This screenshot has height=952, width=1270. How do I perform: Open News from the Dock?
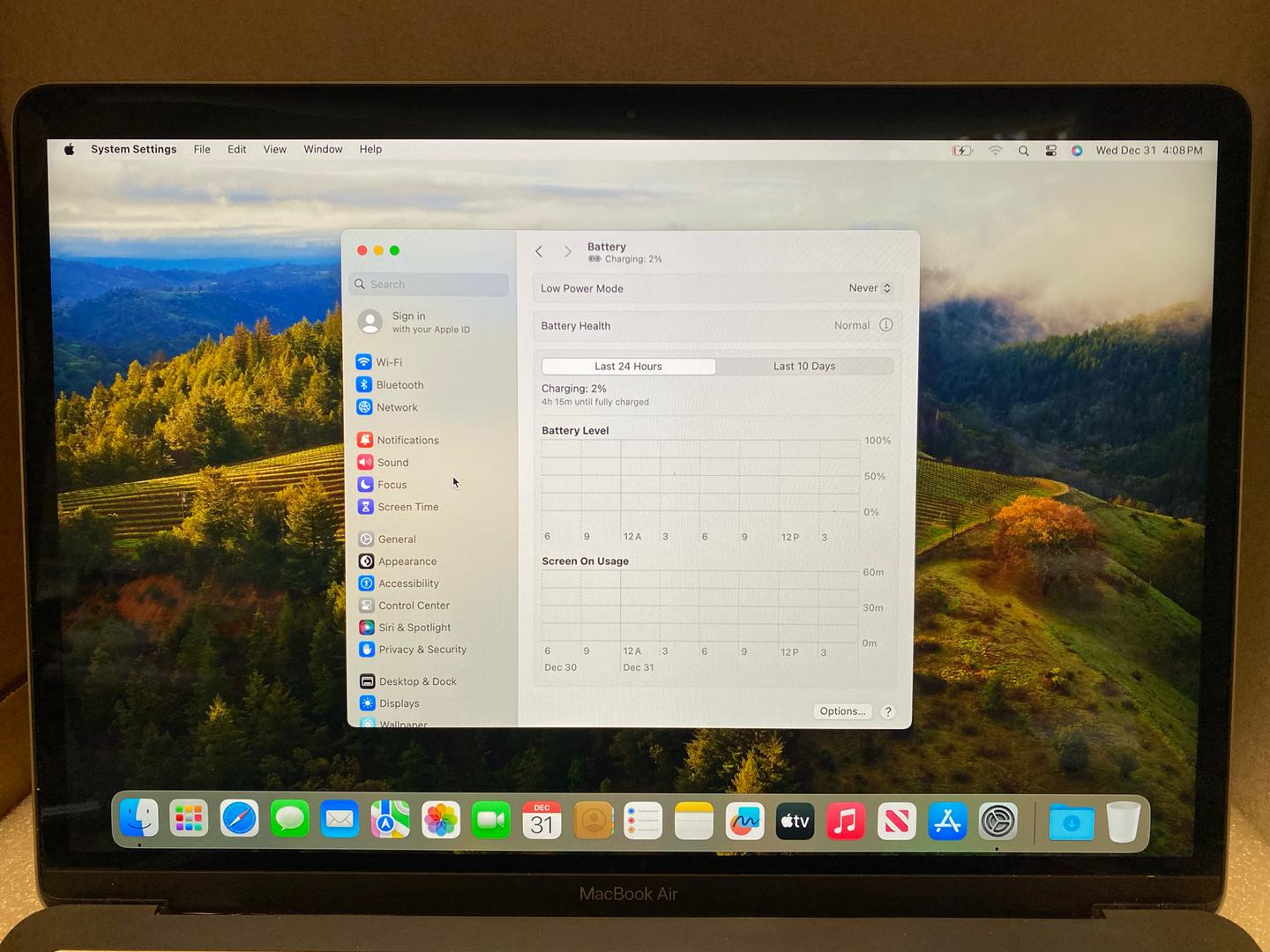tap(897, 822)
